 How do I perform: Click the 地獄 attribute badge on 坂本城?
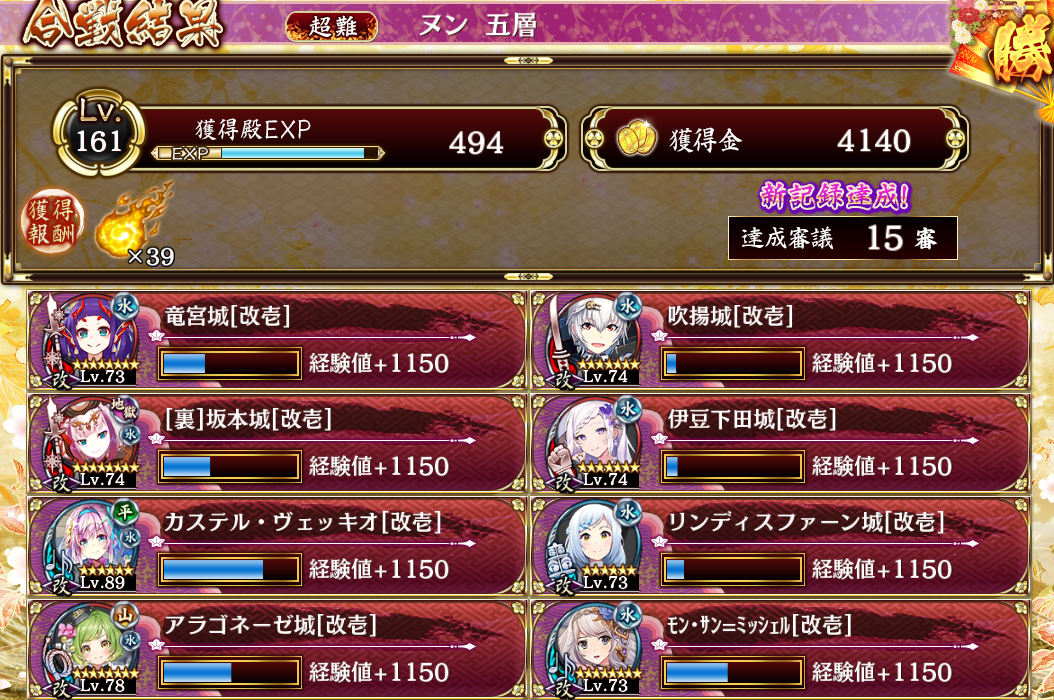[122, 407]
